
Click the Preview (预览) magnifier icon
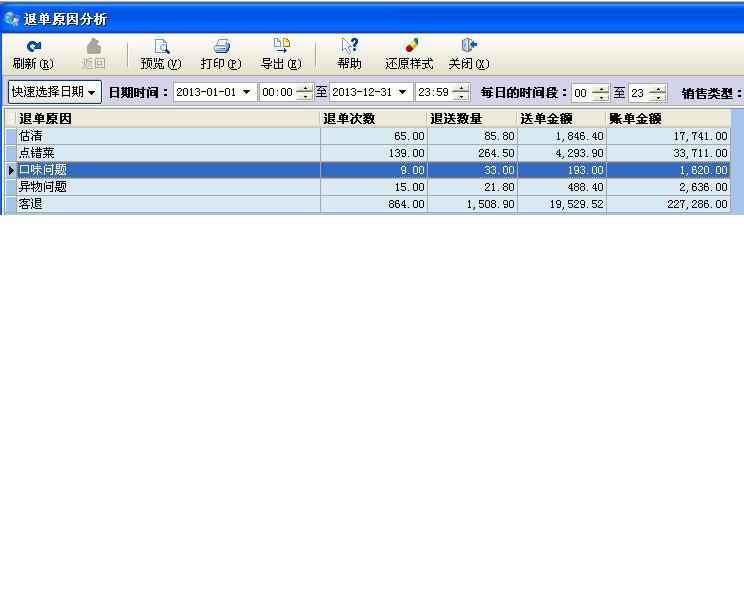161,46
